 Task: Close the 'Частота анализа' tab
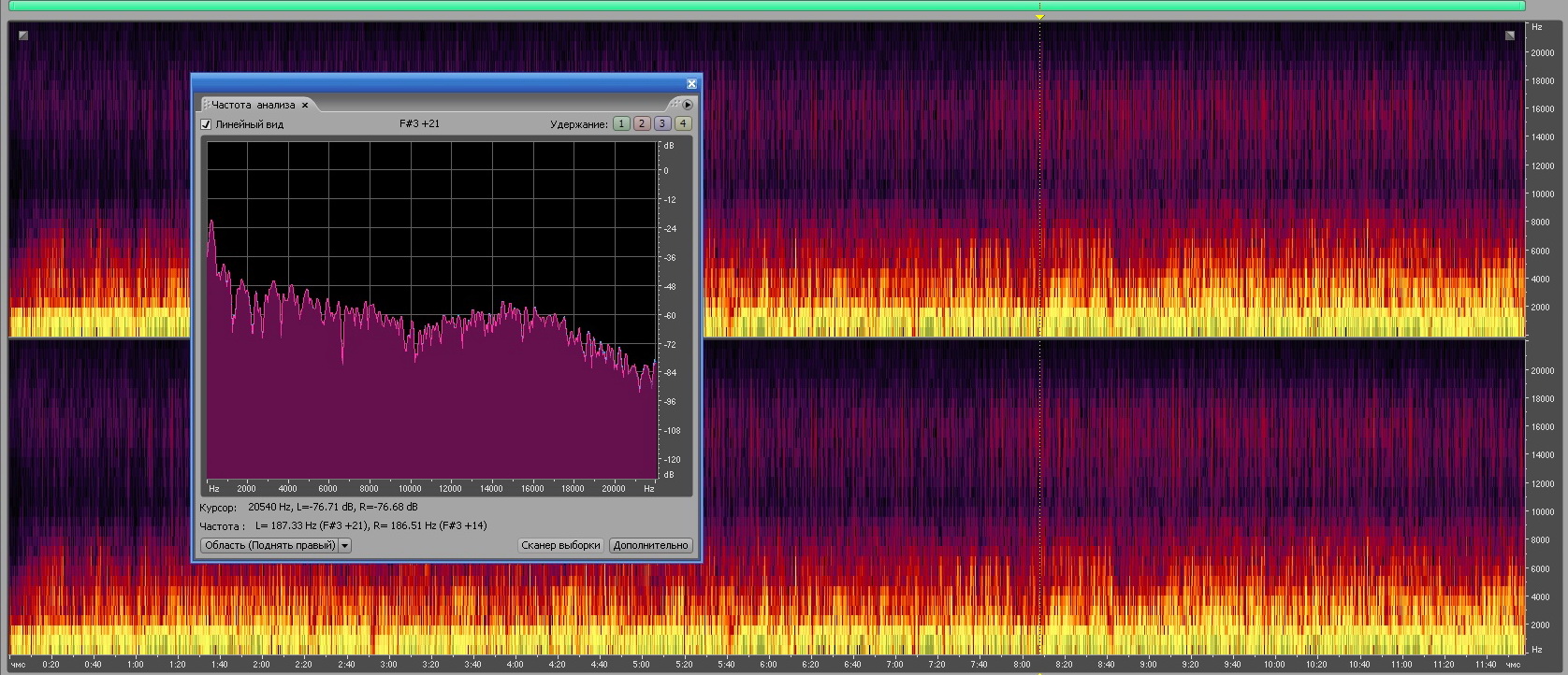coord(305,106)
